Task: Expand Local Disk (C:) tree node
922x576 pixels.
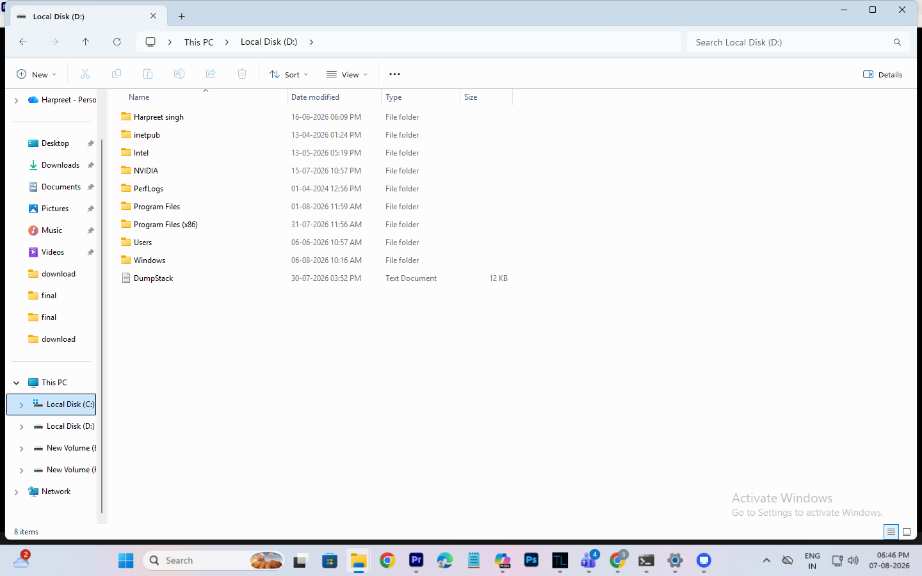Action: coord(21,405)
